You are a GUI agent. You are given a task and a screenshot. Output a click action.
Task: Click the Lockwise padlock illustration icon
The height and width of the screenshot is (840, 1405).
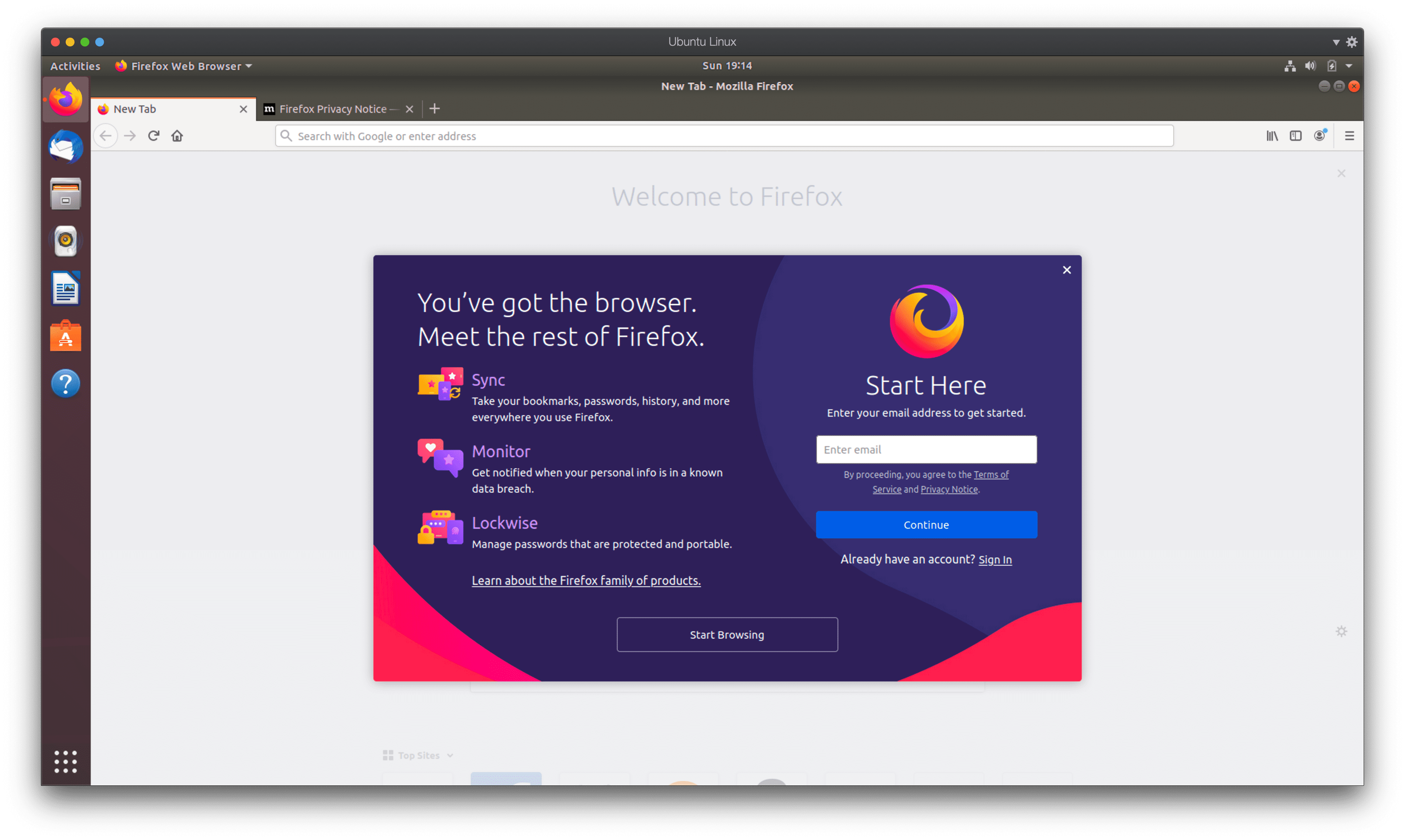[x=440, y=527]
